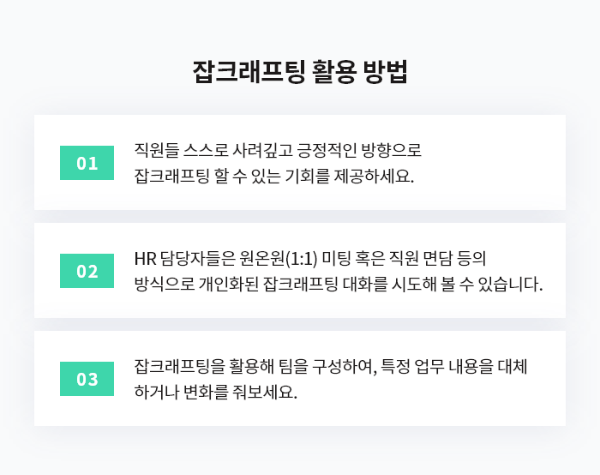Screen dimensions: 600x475
Task: Select the second card's white panel
Action: tap(300, 270)
